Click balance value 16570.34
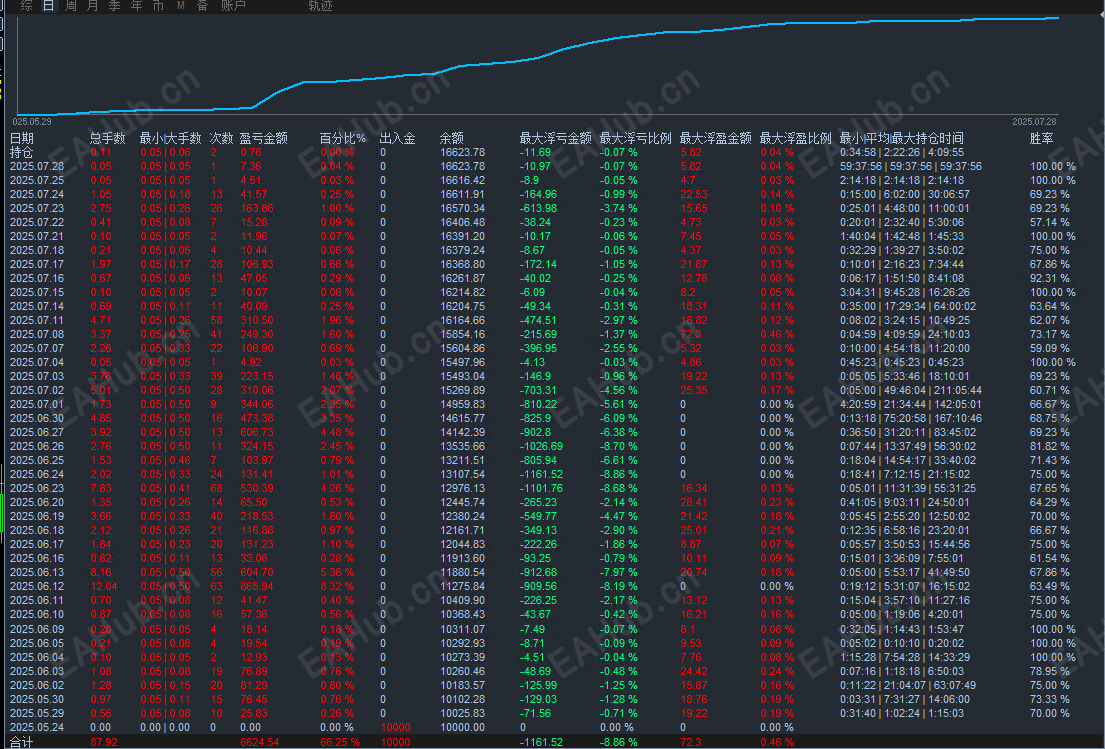 [x=462, y=209]
